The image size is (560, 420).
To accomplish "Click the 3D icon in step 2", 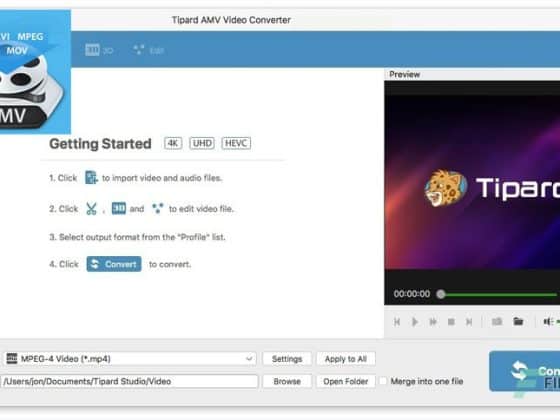I will [x=119, y=208].
